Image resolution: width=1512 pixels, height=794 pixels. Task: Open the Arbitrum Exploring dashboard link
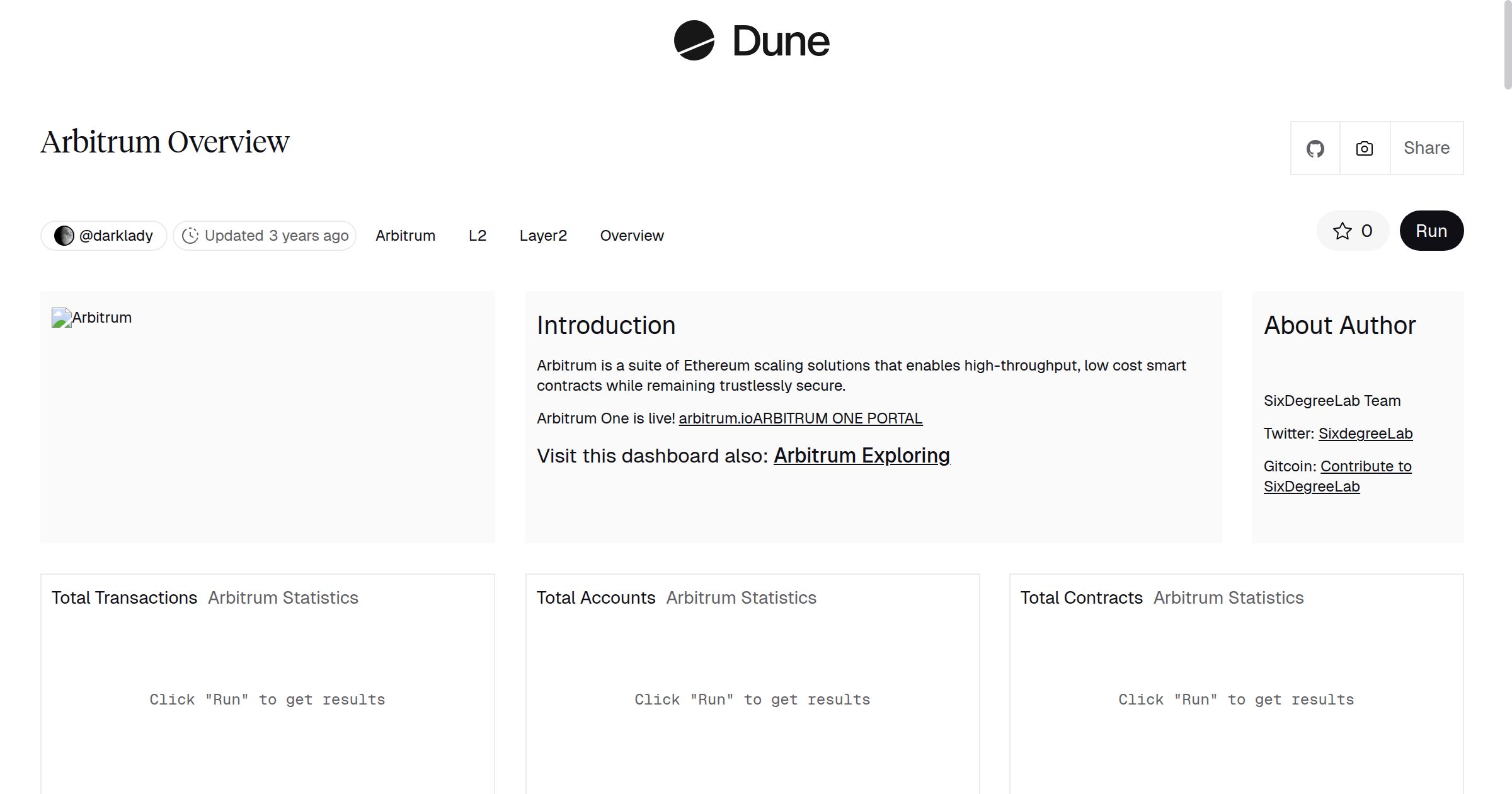tap(861, 456)
